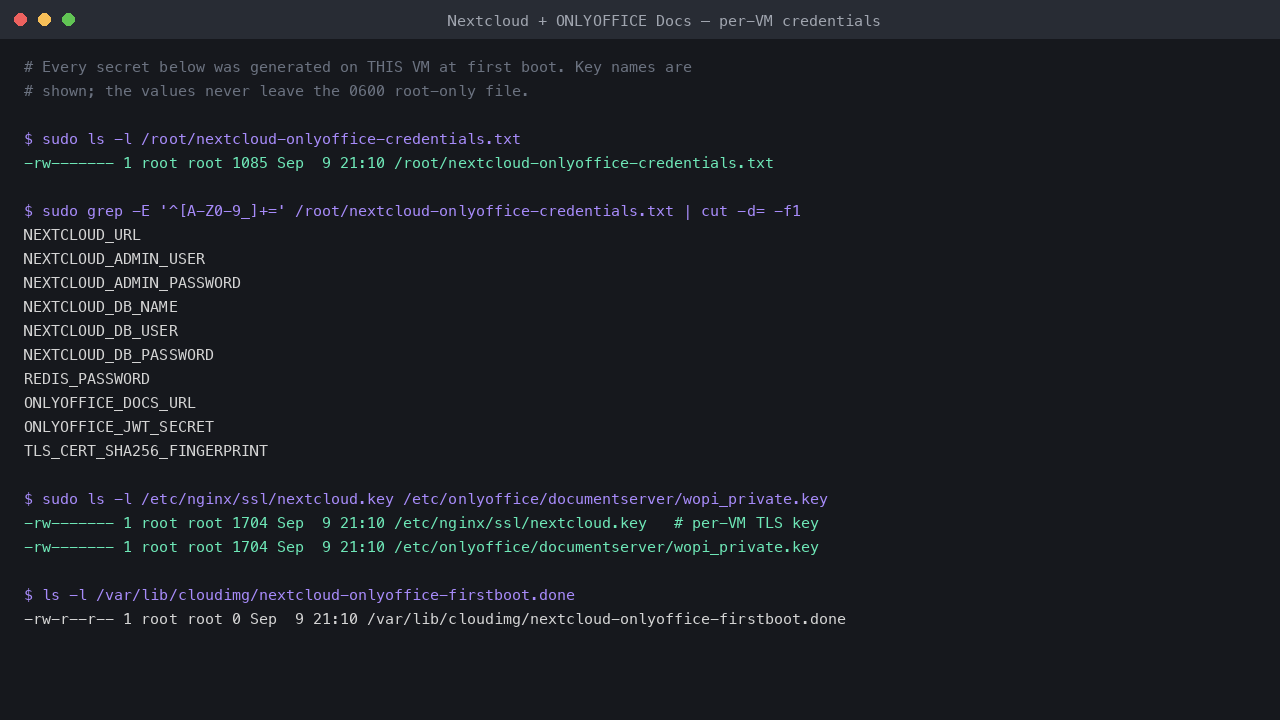The width and height of the screenshot is (1280, 720).
Task: Select the NEXTCLOUD_DB_PASSWORD key name
Action: coord(119,355)
